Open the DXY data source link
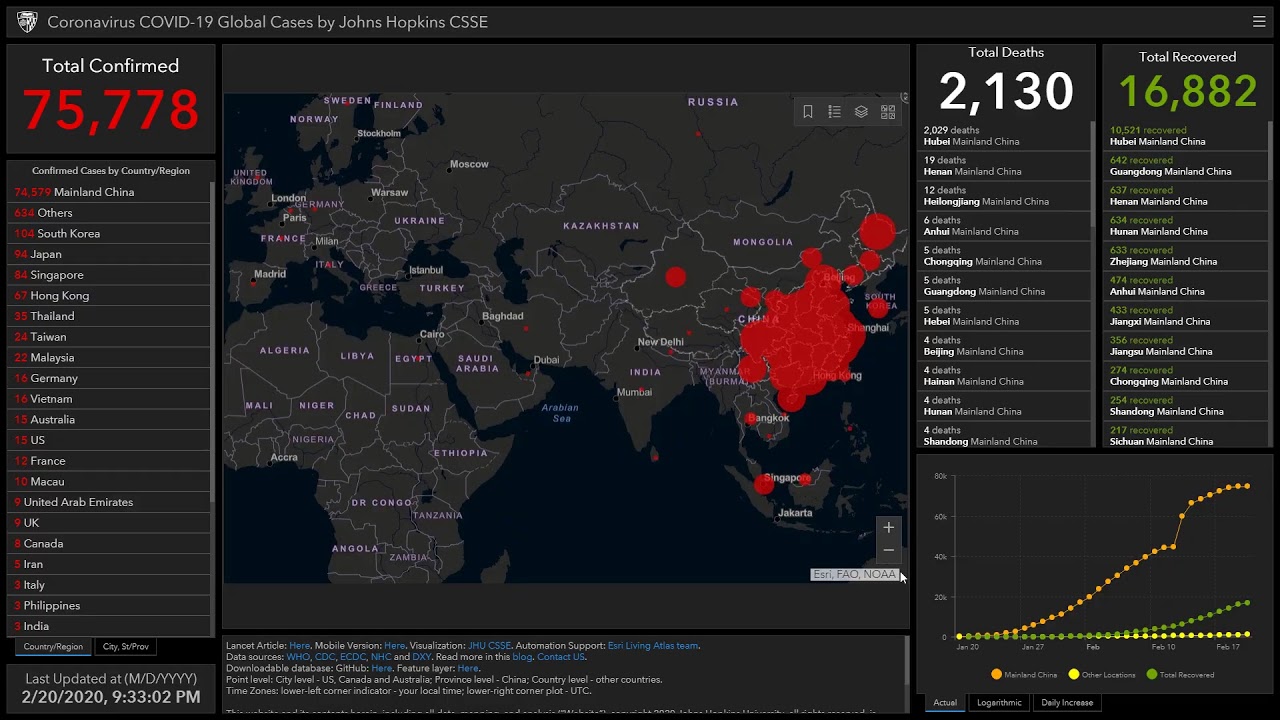 click(422, 657)
